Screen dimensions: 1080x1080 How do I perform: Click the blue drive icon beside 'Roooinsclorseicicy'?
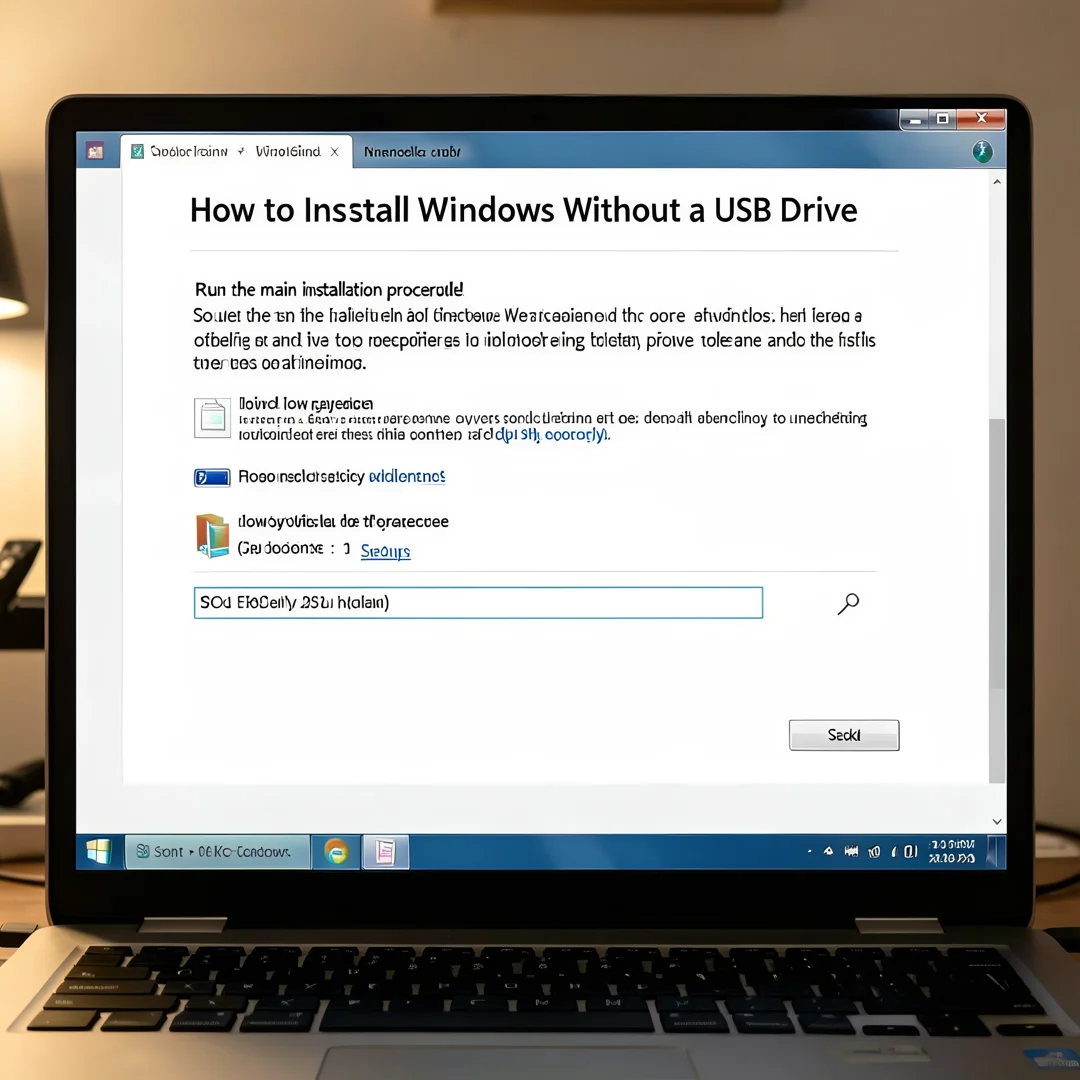coord(212,477)
